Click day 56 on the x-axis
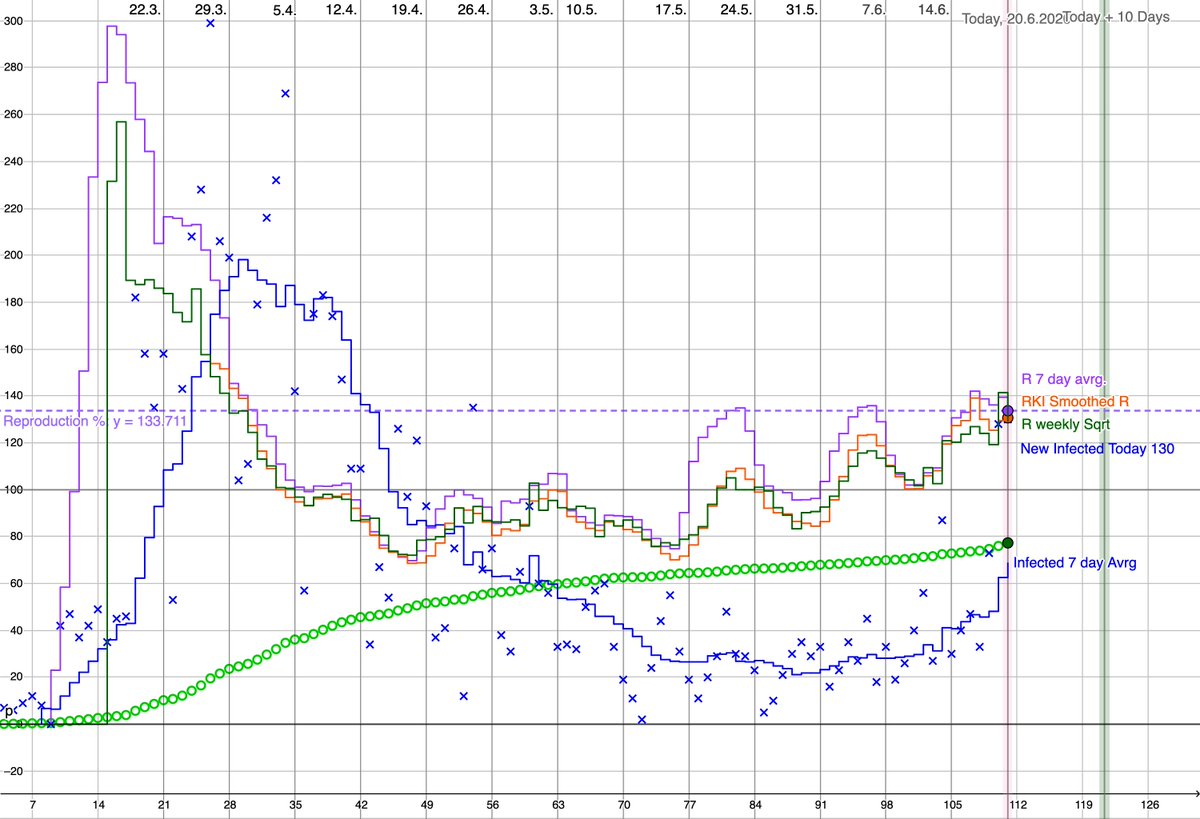Viewport: 1200px width, 819px height. click(492, 805)
